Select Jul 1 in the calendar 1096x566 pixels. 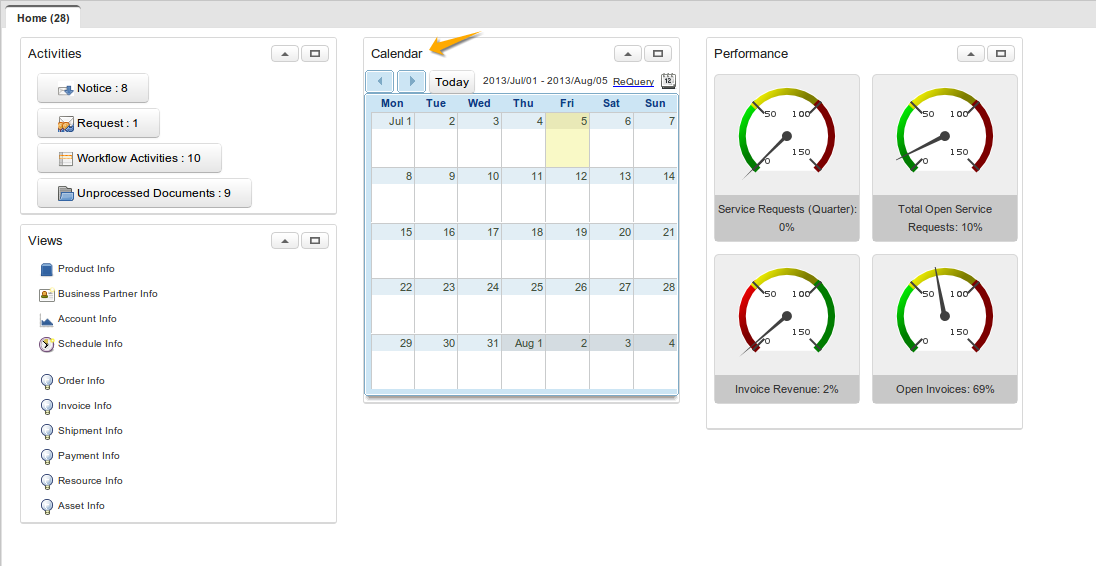(x=393, y=140)
